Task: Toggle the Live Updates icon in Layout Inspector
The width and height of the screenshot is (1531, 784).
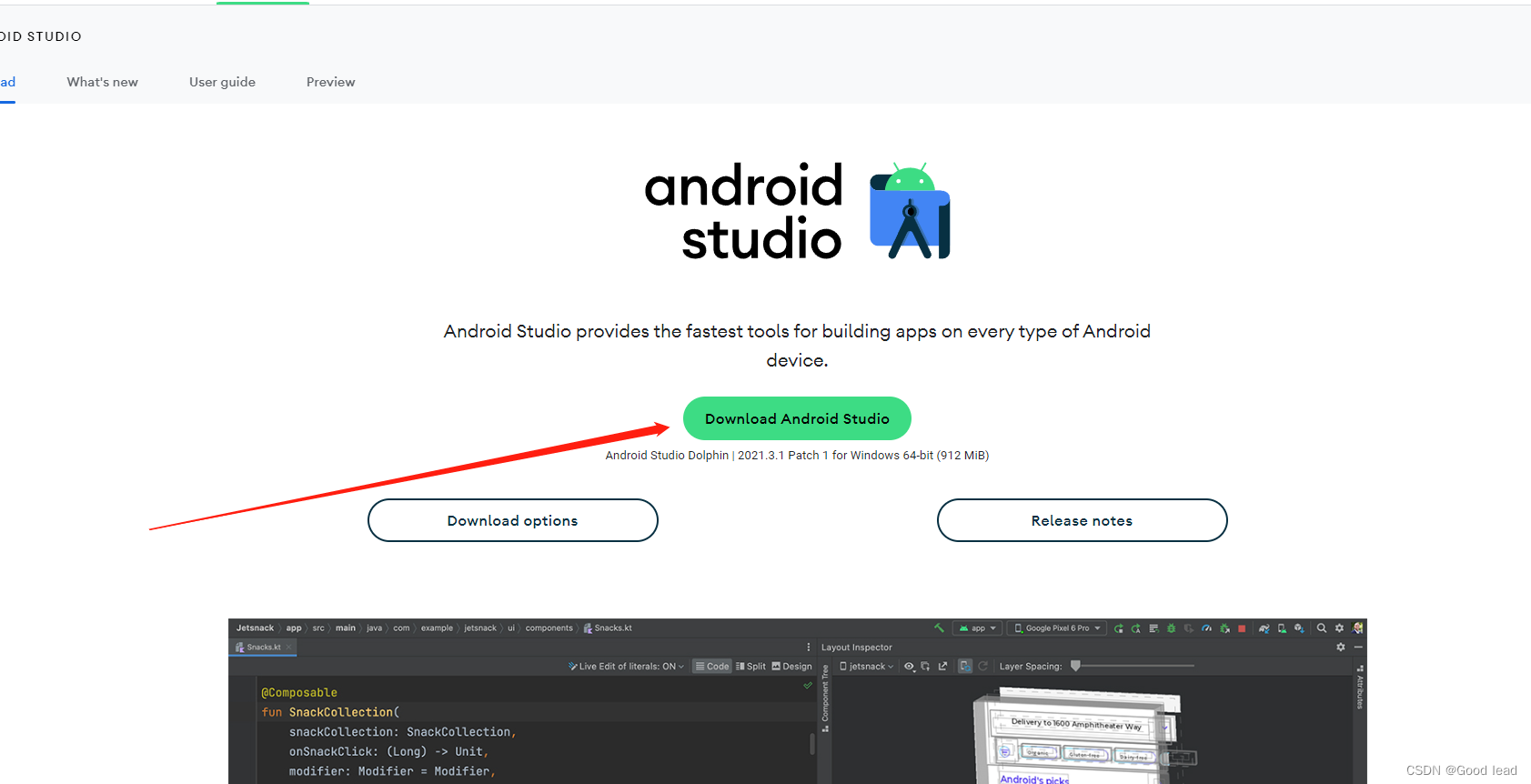Action: point(965,666)
